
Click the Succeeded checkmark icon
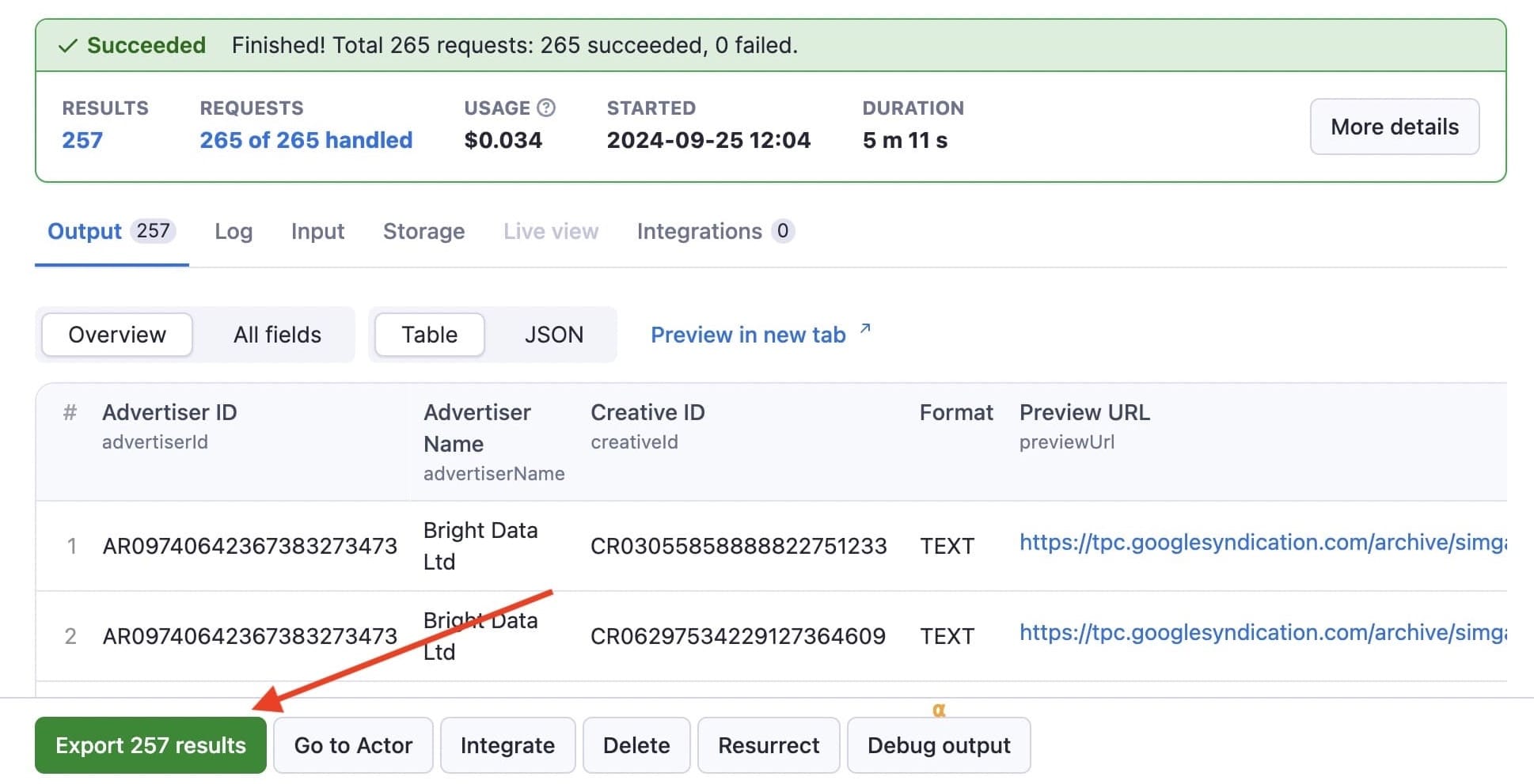(66, 45)
